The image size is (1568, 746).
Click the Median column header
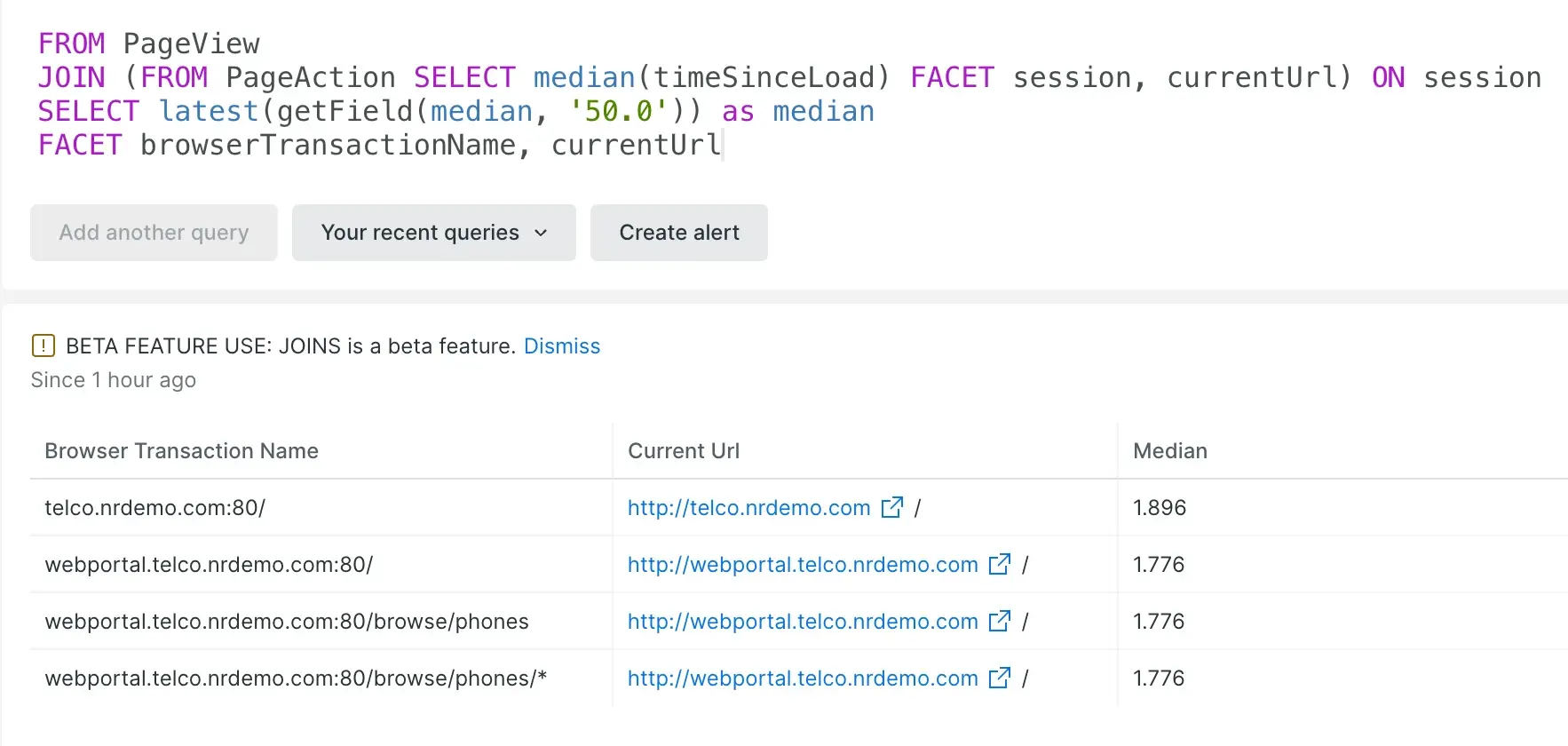click(1169, 451)
